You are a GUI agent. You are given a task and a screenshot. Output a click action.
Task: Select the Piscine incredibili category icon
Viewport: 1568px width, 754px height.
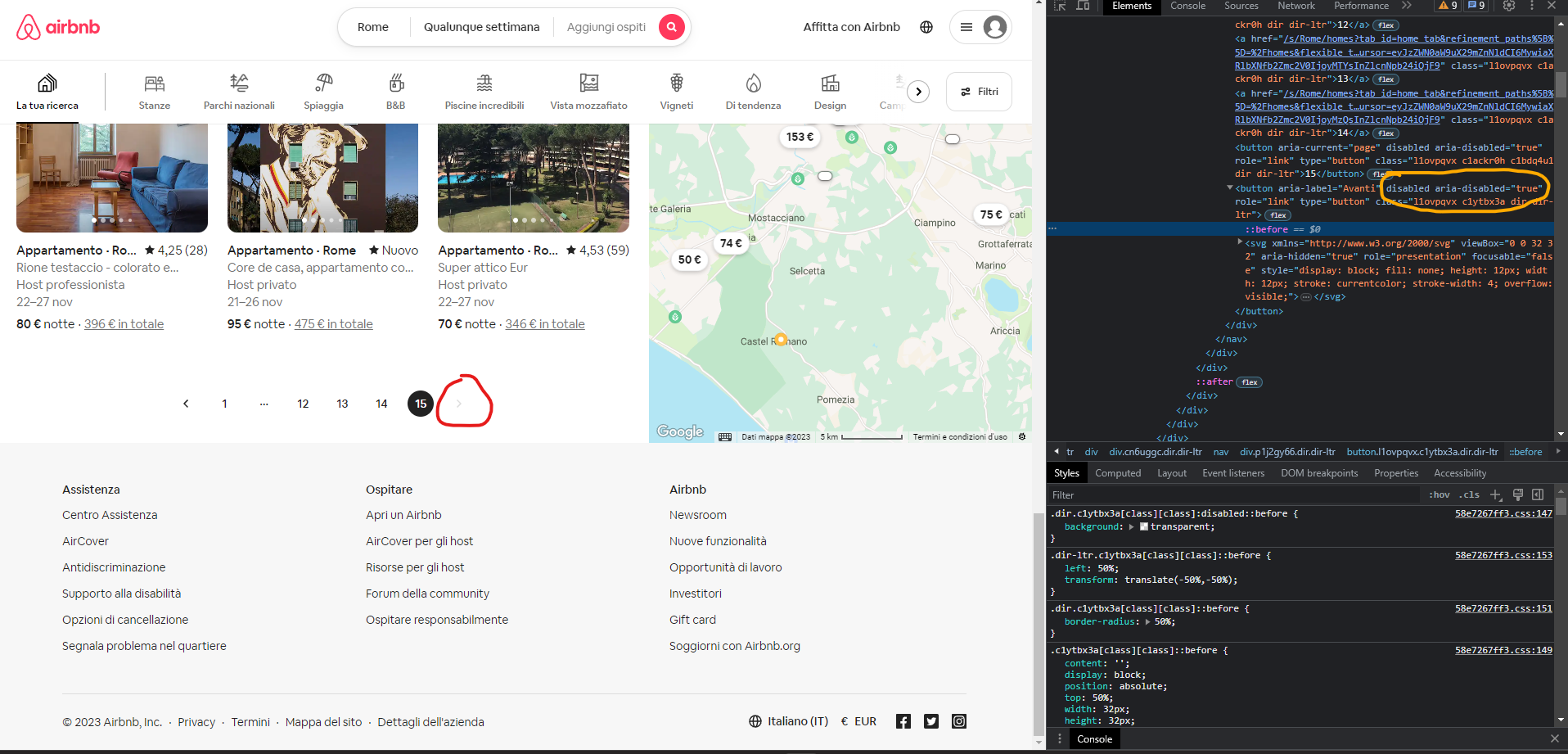[x=484, y=83]
